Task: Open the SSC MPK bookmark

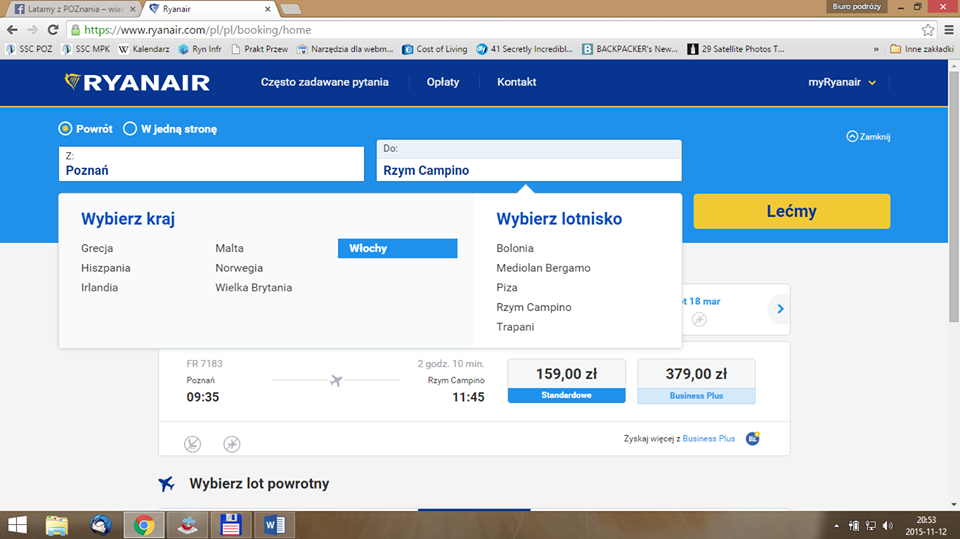Action: pyautogui.click(x=86, y=49)
